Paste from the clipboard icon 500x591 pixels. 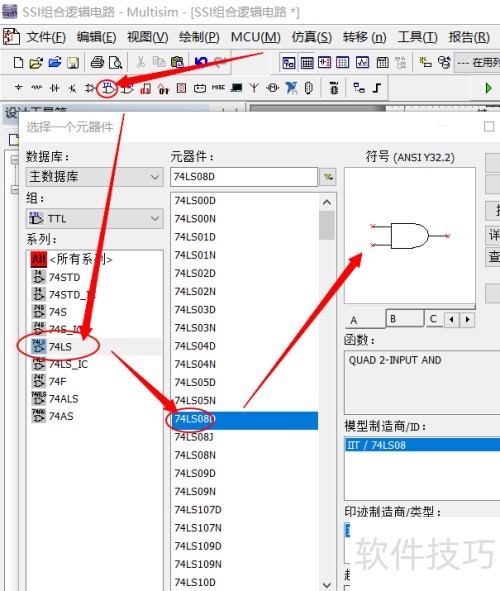click(177, 62)
